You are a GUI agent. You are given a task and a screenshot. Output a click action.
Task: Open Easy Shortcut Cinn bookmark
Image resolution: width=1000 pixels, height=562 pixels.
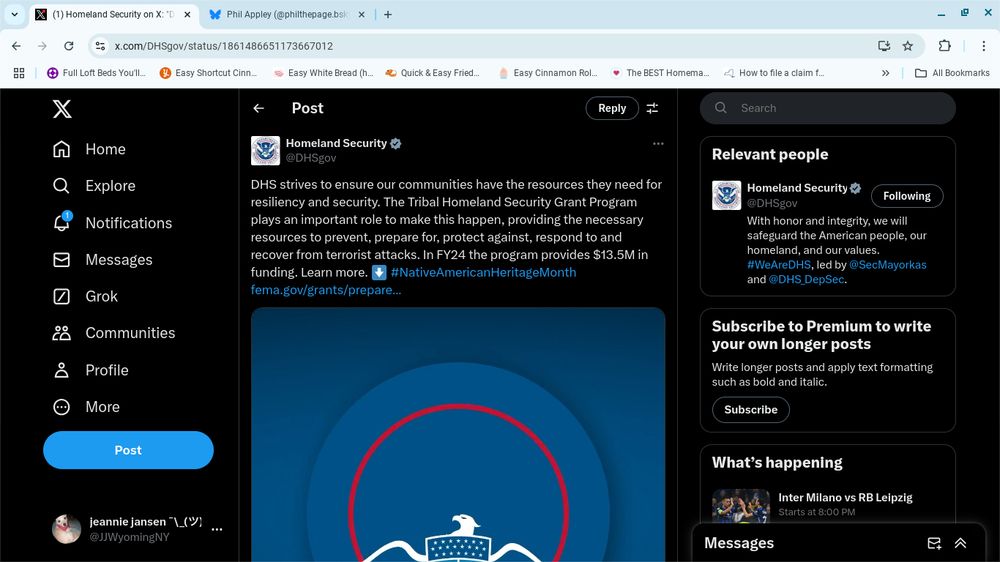pos(209,73)
